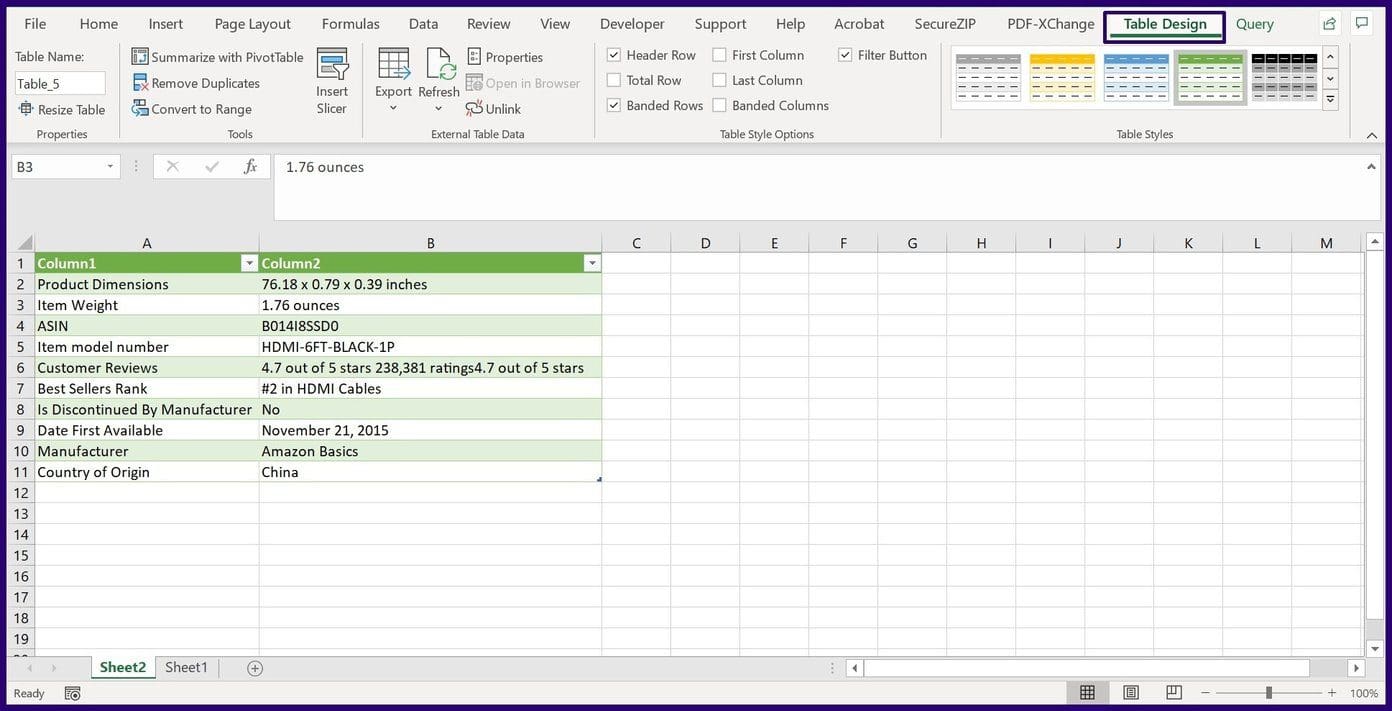The height and width of the screenshot is (711, 1392).
Task: Open the Query tab
Action: click(x=1255, y=24)
